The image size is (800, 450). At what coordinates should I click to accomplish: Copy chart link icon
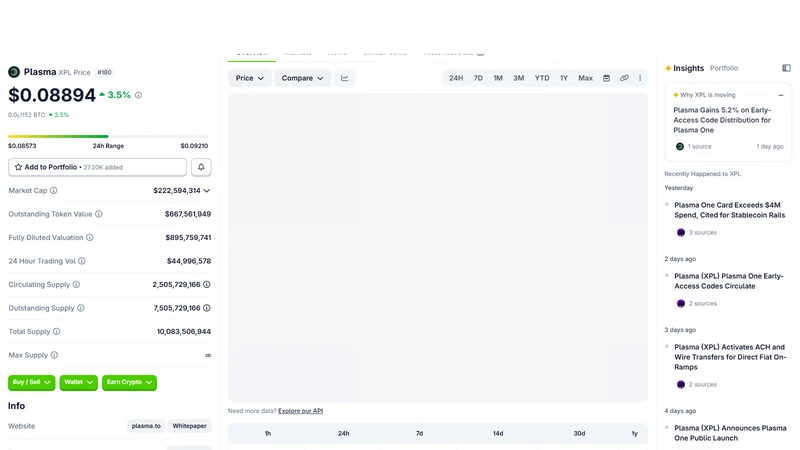click(x=624, y=78)
